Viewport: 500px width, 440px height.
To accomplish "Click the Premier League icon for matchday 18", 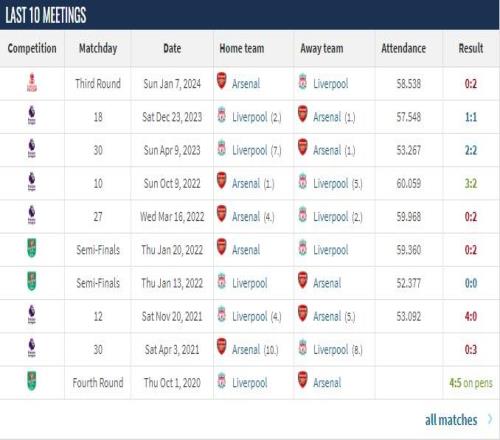I will [32, 116].
